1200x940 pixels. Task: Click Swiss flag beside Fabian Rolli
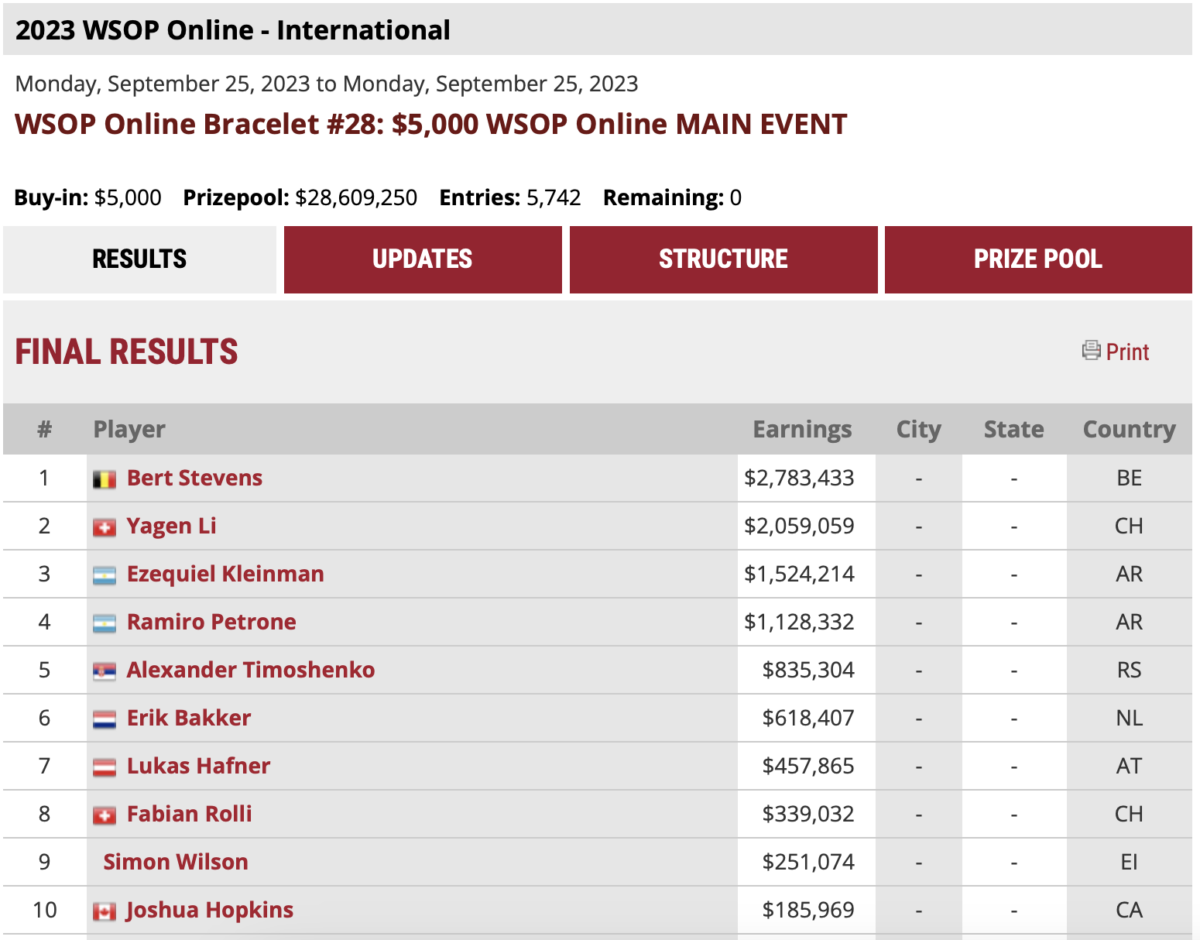tap(104, 815)
